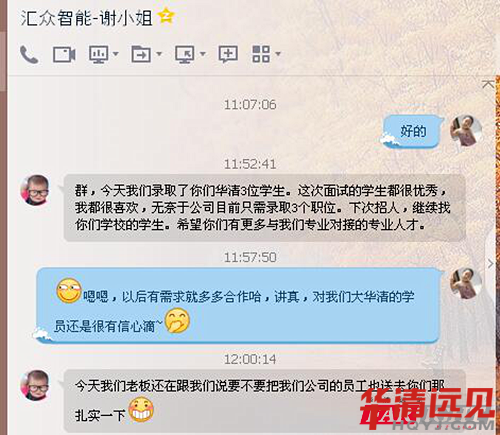
Task: Expand dropdown arrow next to send file icon
Action: [159, 54]
